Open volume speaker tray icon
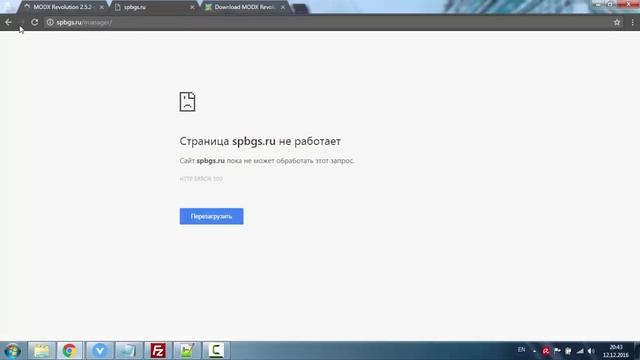Screen dimensions: 640x360 tap(591, 351)
